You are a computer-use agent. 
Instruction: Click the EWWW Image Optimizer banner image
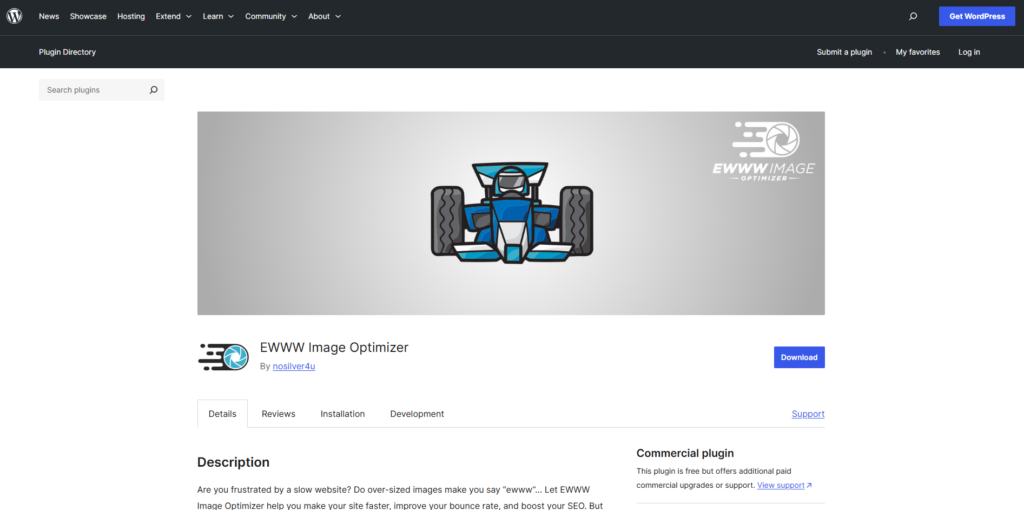[511, 213]
